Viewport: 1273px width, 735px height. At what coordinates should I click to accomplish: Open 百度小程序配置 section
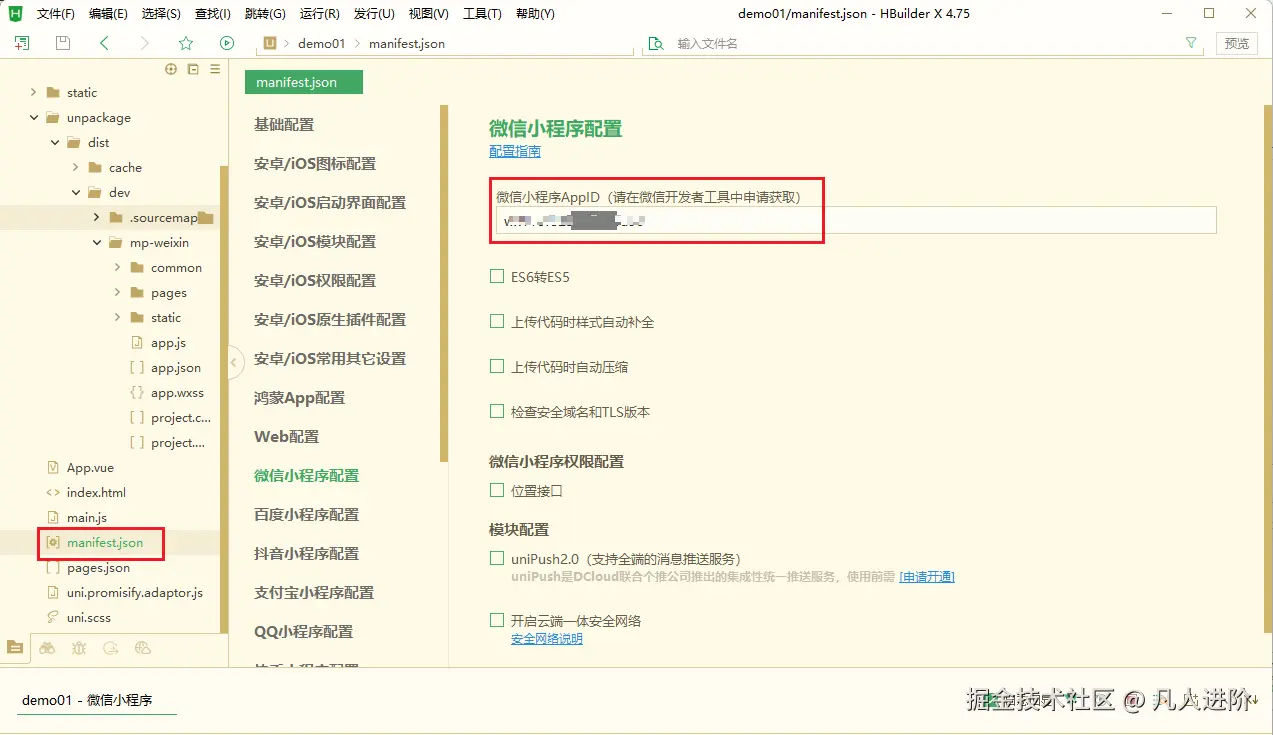tap(306, 515)
